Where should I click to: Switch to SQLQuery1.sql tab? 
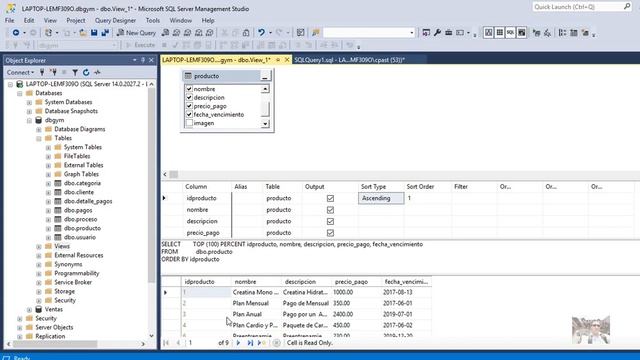349,60
